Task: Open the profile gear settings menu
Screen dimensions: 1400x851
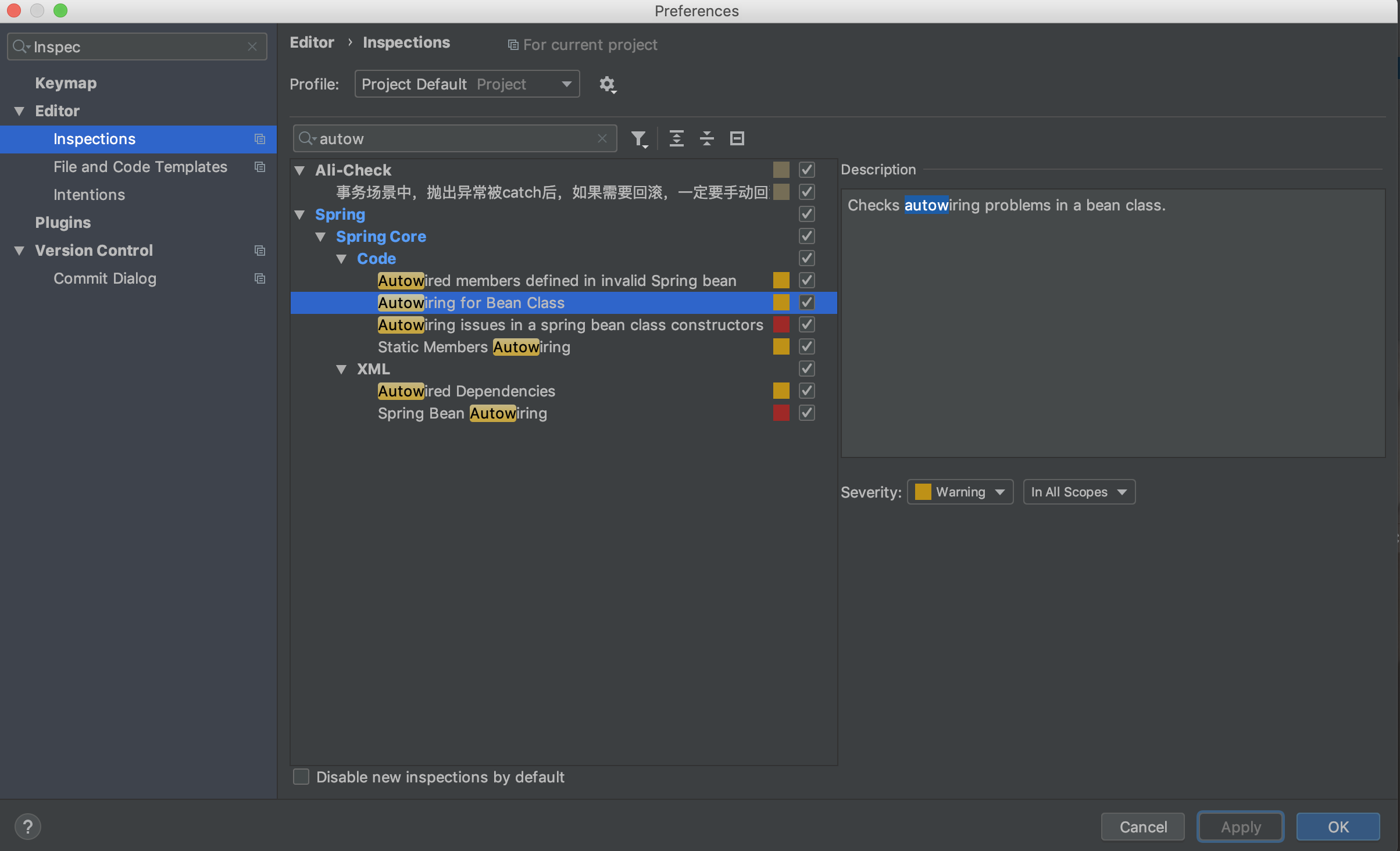Action: [x=608, y=85]
